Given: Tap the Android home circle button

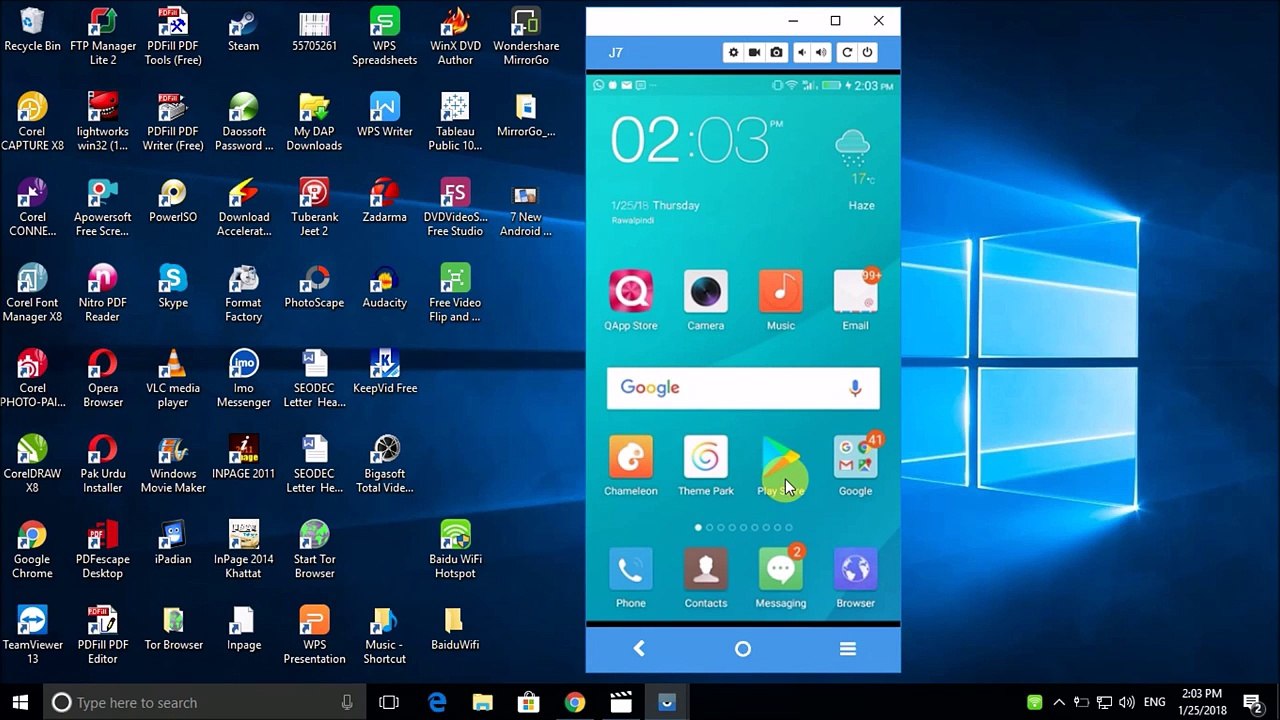Looking at the screenshot, I should [x=743, y=649].
